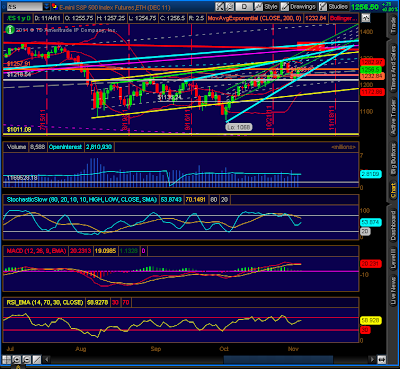Screen dimensions: 400x369
Task: Click the green info icon on the chart
Action: pos(10,30)
